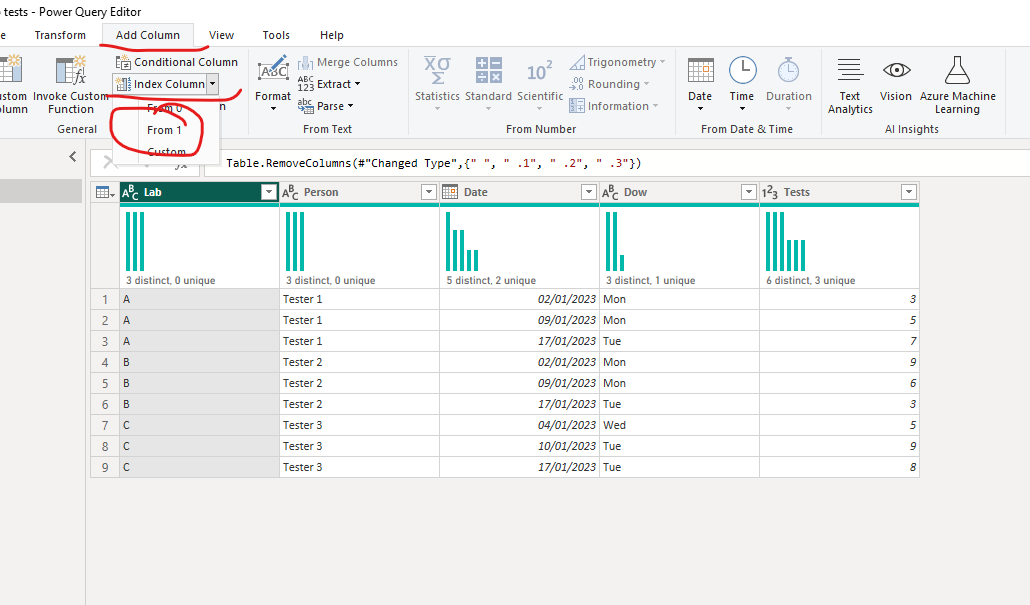Select the Dow column header

point(679,192)
